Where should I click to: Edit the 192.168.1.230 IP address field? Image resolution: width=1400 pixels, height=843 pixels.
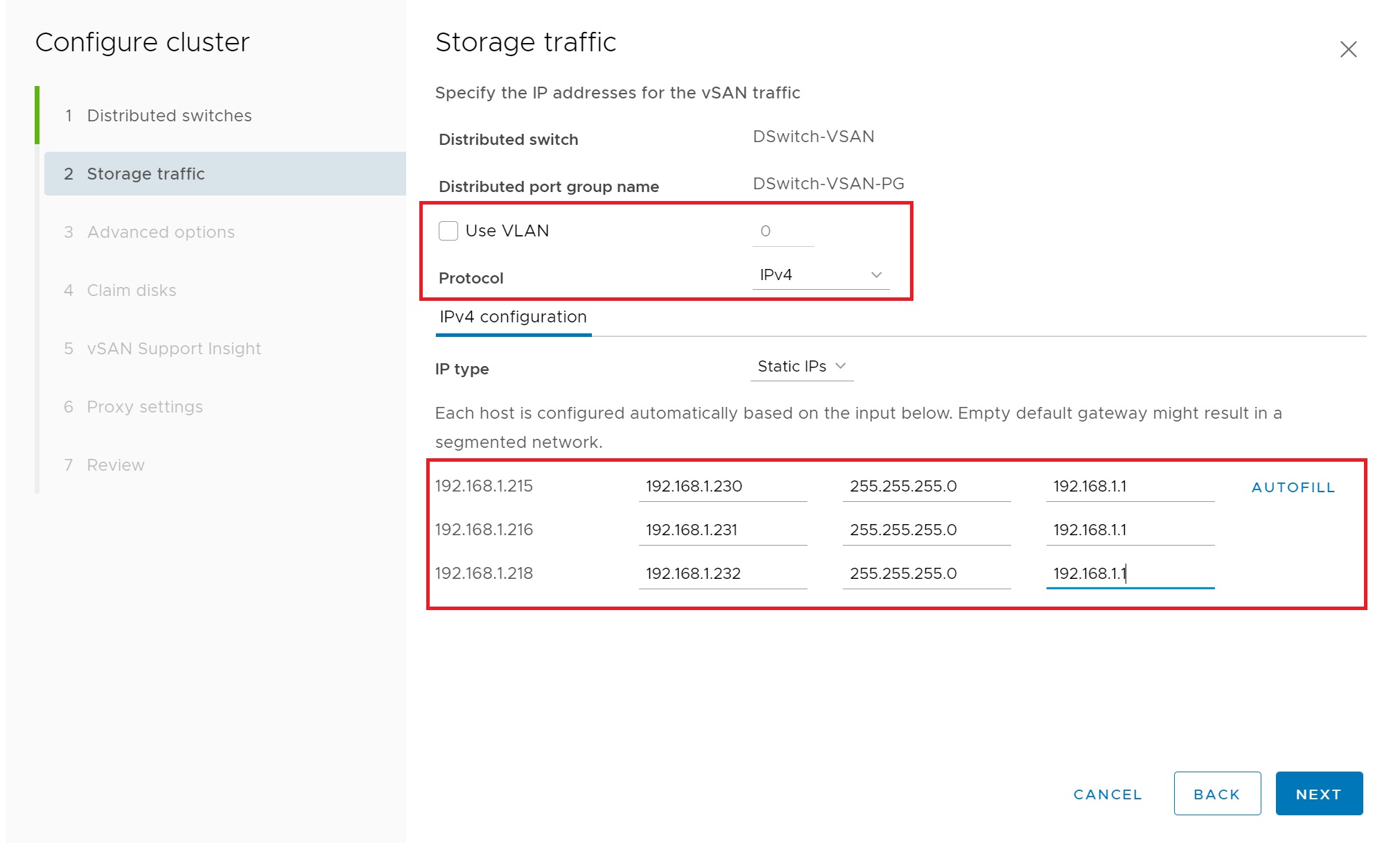tap(721, 487)
